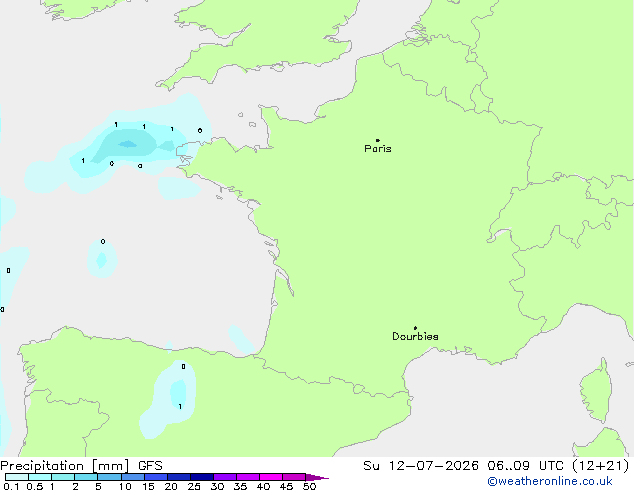Click the 'Su 12-07-2026 06..09 UTC (12+21)' date text

496,466
